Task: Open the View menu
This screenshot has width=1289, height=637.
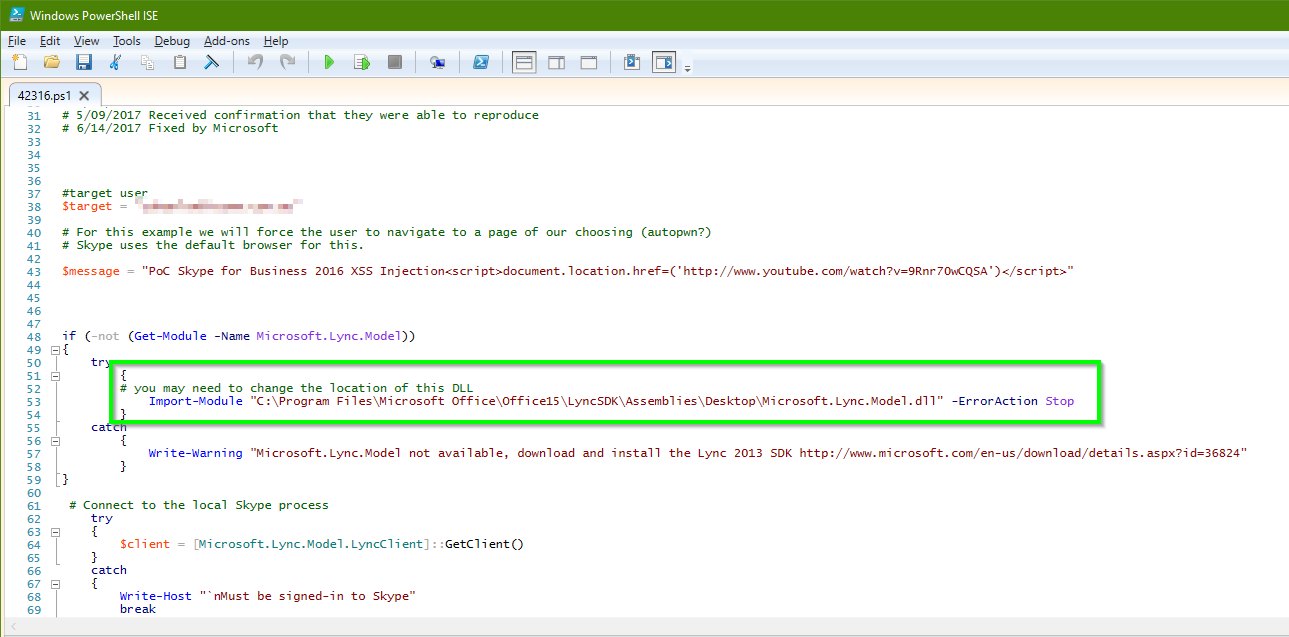Action: coord(87,41)
